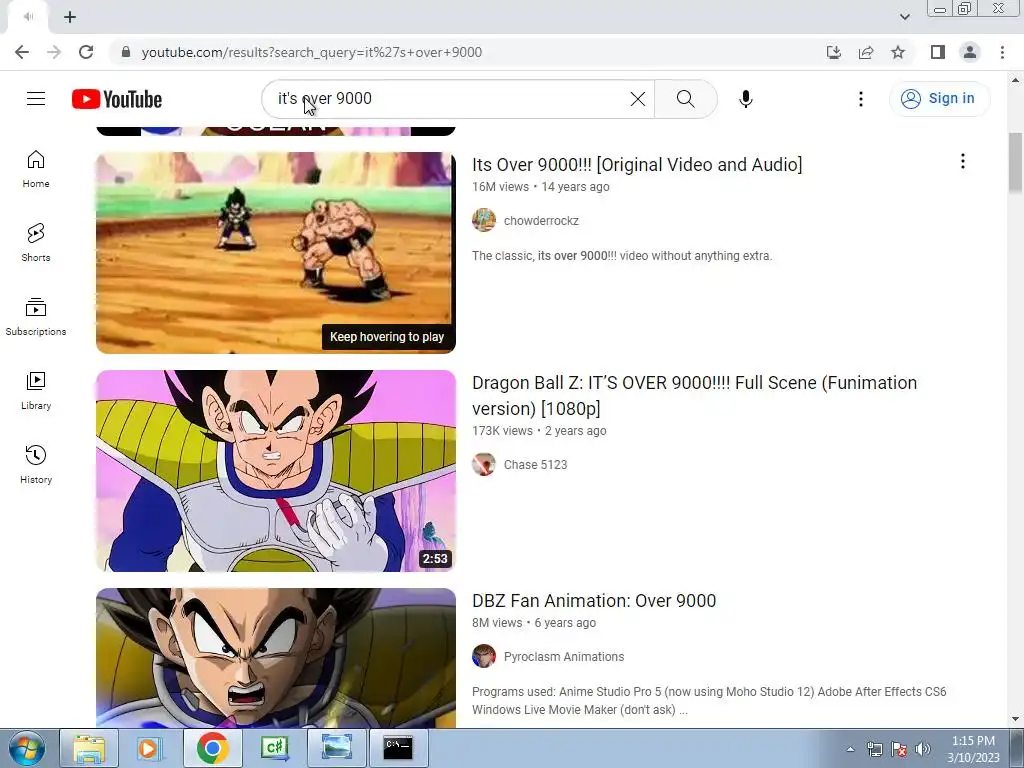
Task: Open the Chrome three-dot menu
Action: click(x=1002, y=52)
